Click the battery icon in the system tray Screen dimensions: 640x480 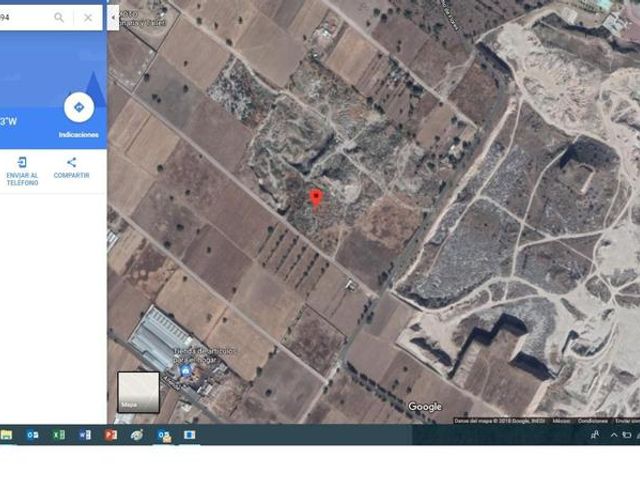tap(626, 435)
